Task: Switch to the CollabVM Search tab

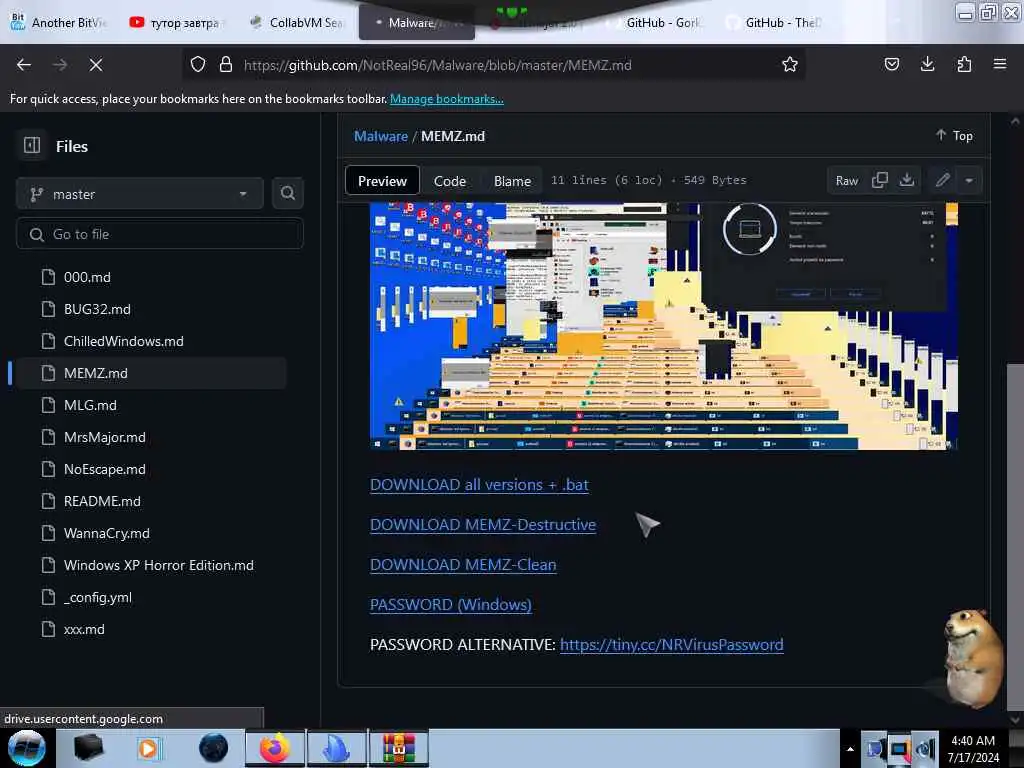Action: [297, 22]
